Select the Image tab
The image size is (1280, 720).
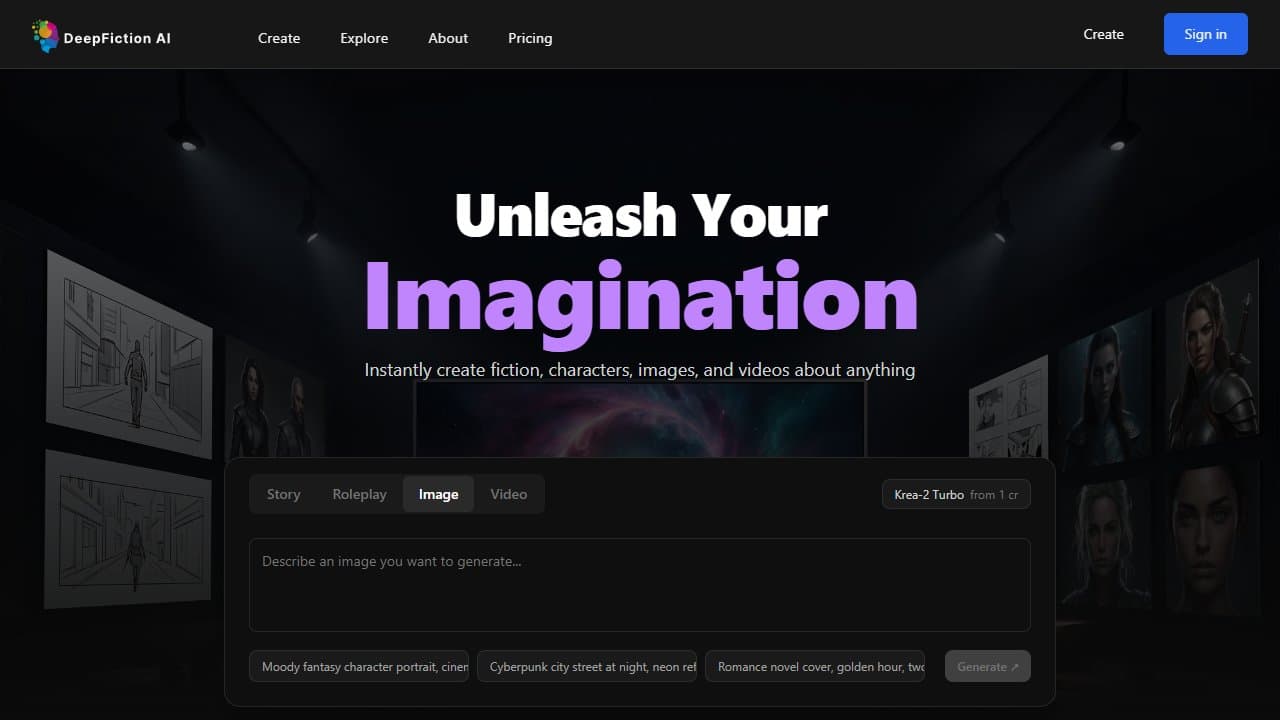(x=439, y=494)
